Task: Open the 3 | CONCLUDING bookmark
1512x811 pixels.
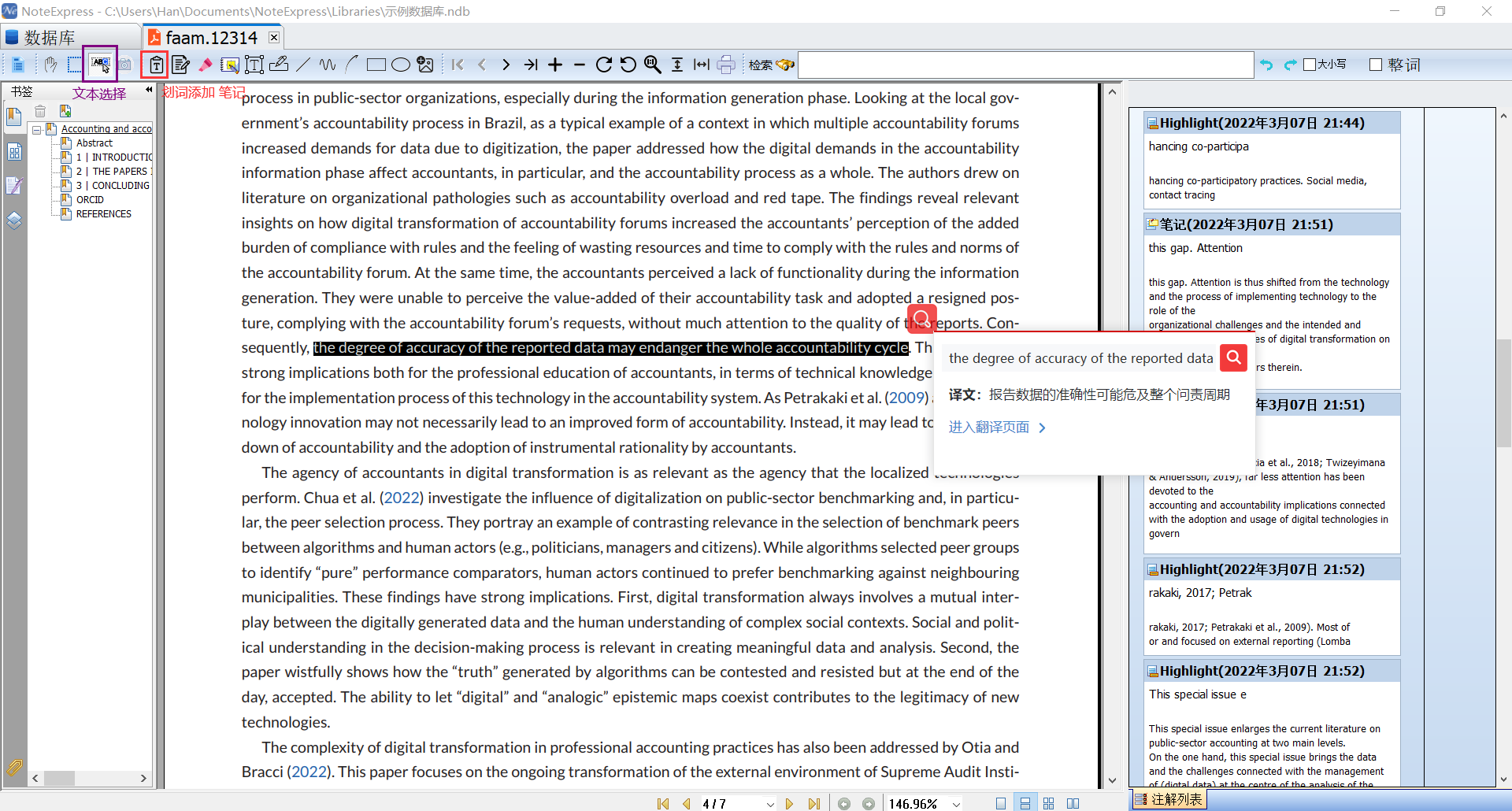Action: coord(113,186)
